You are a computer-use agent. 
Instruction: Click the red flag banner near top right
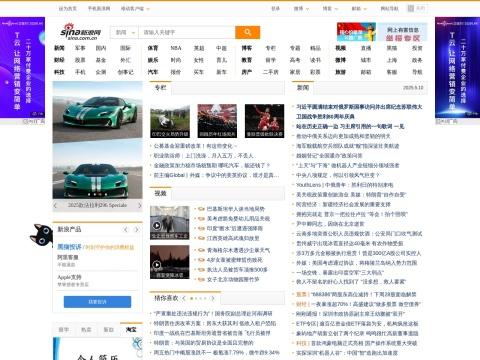356,32
